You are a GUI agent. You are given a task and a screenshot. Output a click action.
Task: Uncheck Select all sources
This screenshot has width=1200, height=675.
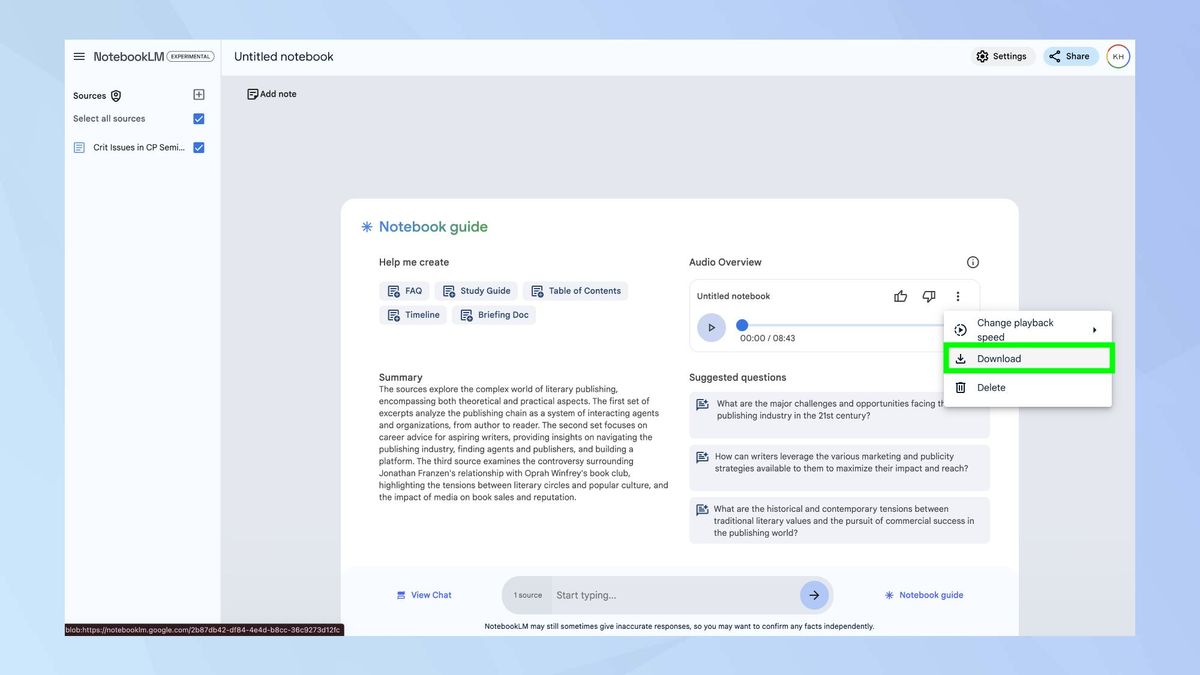(198, 118)
